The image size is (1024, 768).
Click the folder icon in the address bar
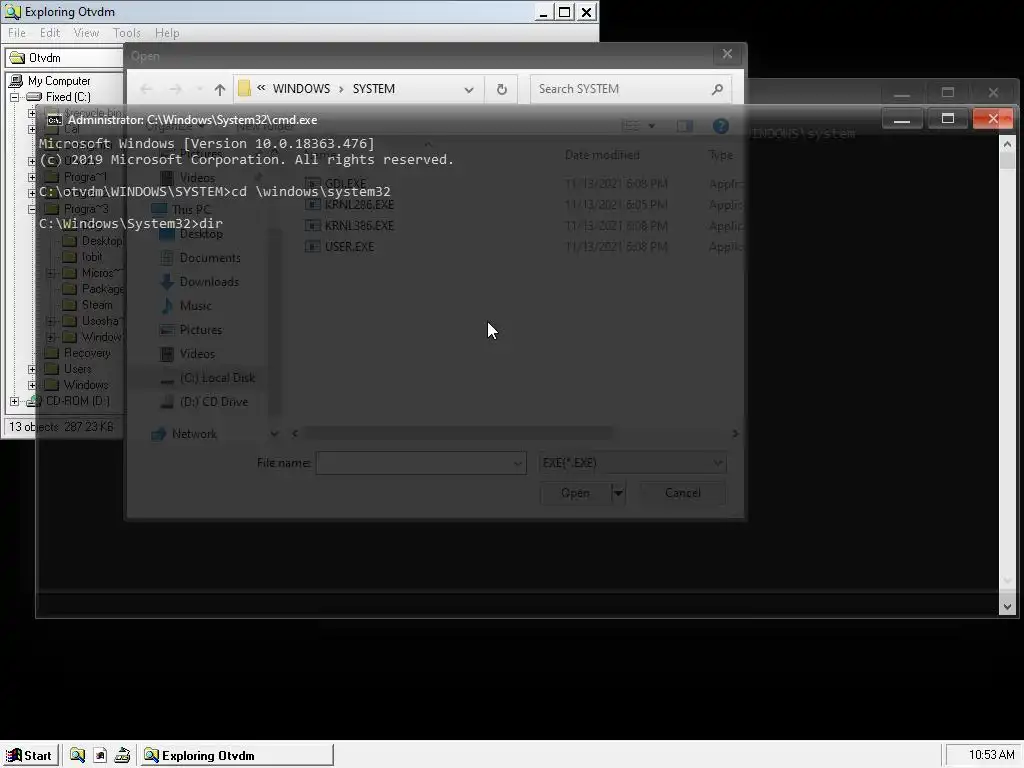tap(244, 88)
